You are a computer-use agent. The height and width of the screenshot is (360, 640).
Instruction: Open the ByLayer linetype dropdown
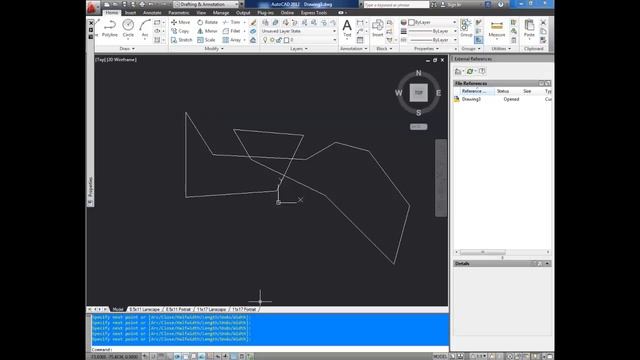pyautogui.click(x=433, y=40)
